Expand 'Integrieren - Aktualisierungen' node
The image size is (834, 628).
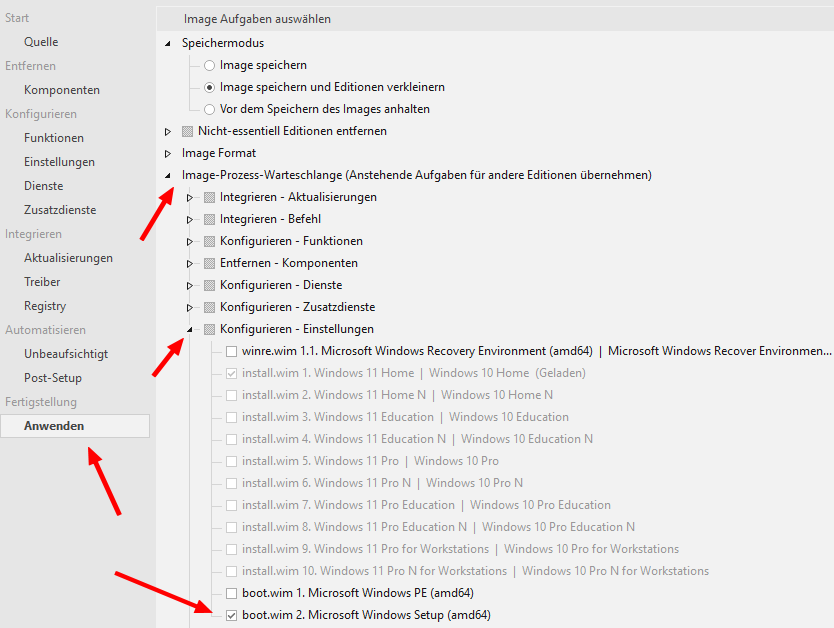coord(189,198)
